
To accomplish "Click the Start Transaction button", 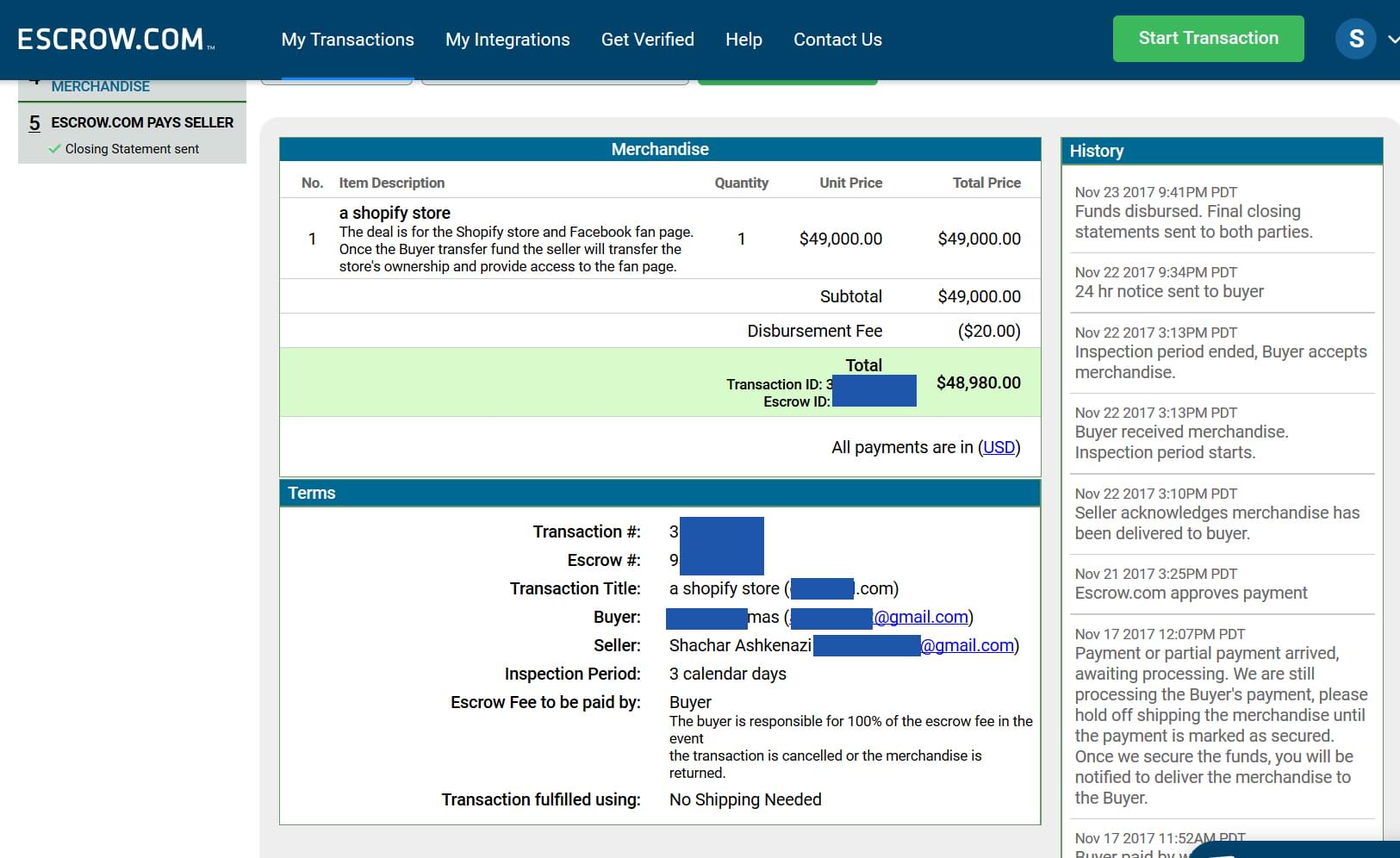I will (1208, 39).
